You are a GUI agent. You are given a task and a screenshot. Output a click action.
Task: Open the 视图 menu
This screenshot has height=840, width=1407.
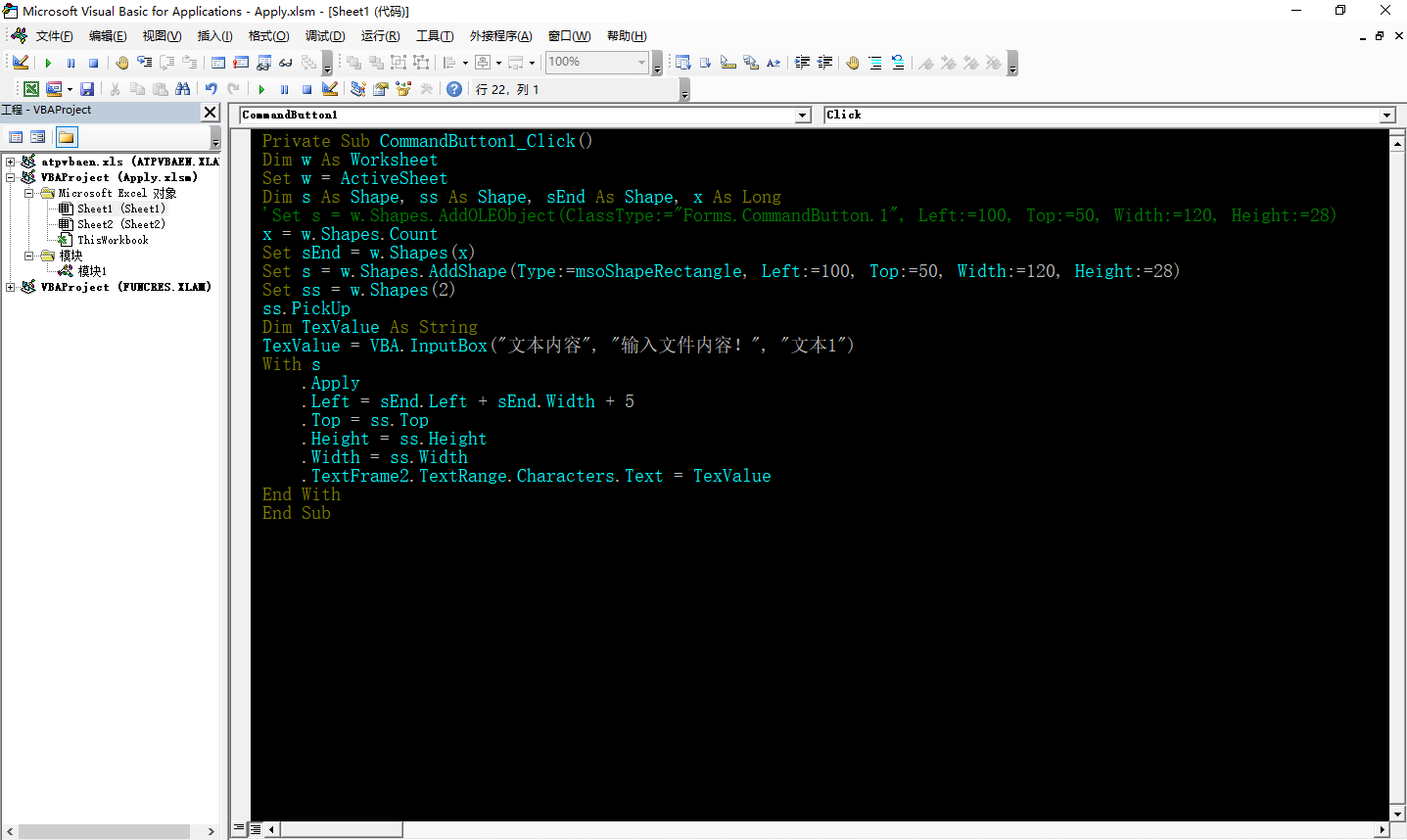point(162,36)
